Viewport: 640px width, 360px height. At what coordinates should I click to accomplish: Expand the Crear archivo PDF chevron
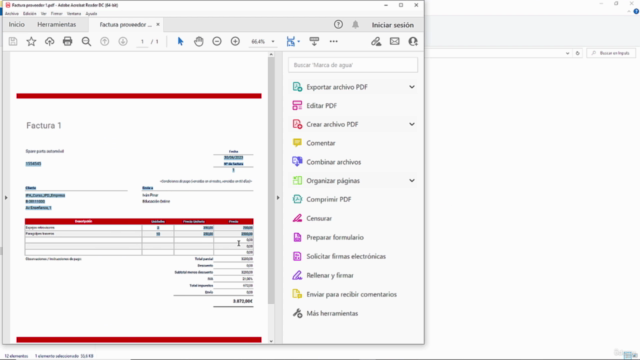pyautogui.click(x=412, y=124)
